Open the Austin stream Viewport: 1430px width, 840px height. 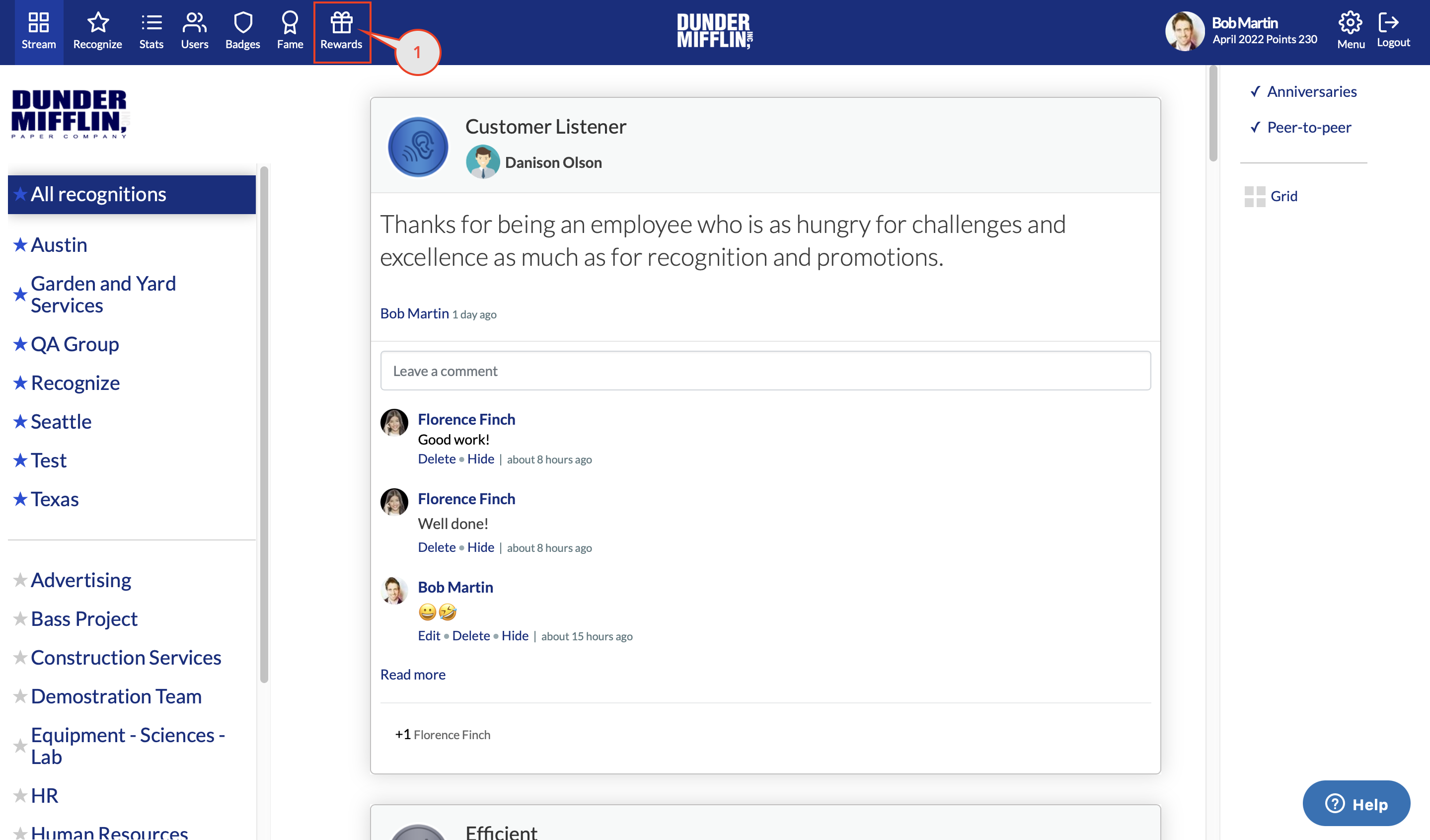[x=59, y=244]
